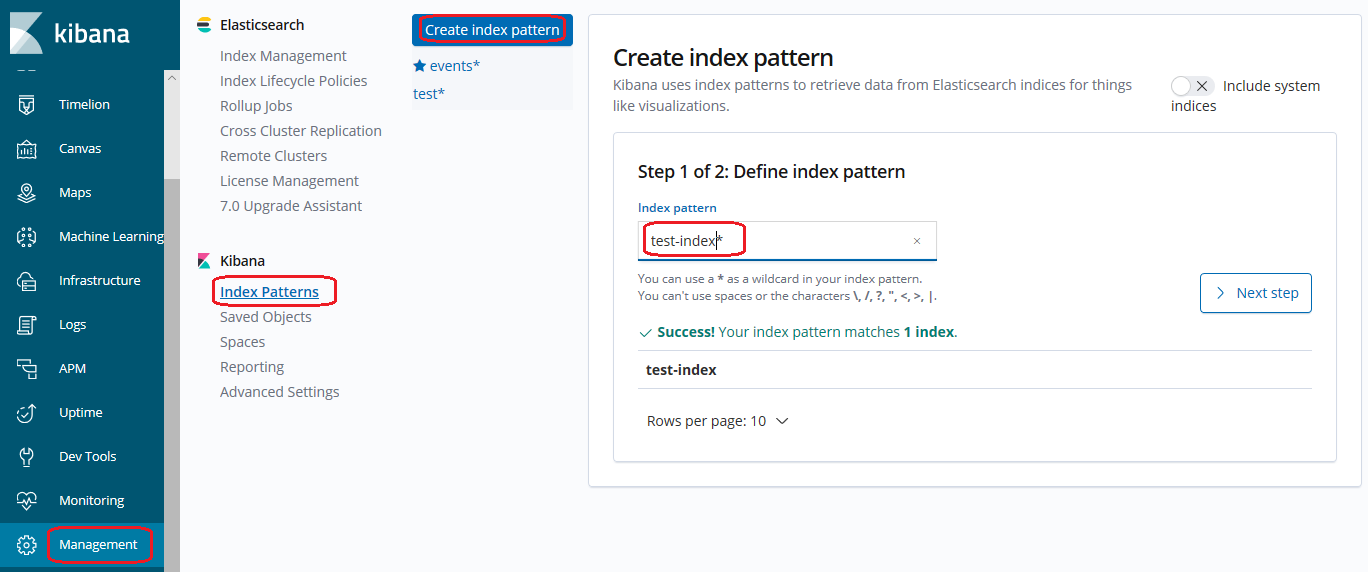Click the kibana wordmark text
This screenshot has width=1368, height=572.
pyautogui.click(x=91, y=33)
